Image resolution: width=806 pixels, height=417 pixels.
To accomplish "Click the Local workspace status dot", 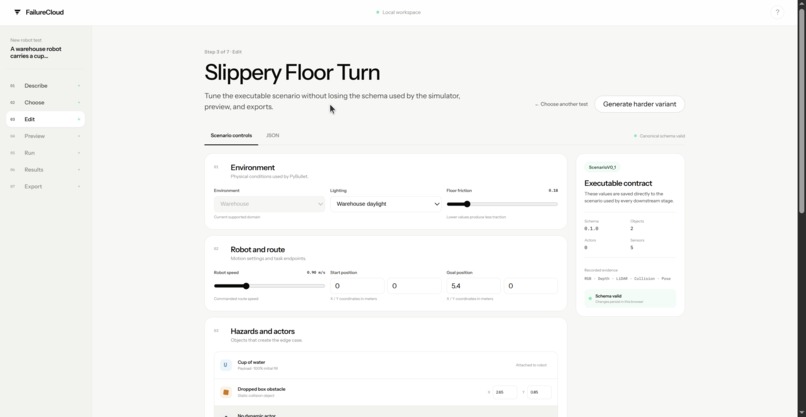I will 377,12.
